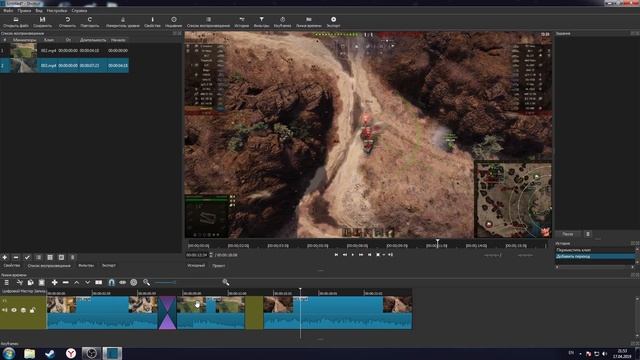Screen dimensions: 640x360
Task: Switch to the Properties tab below the playlist
Action: (12, 265)
